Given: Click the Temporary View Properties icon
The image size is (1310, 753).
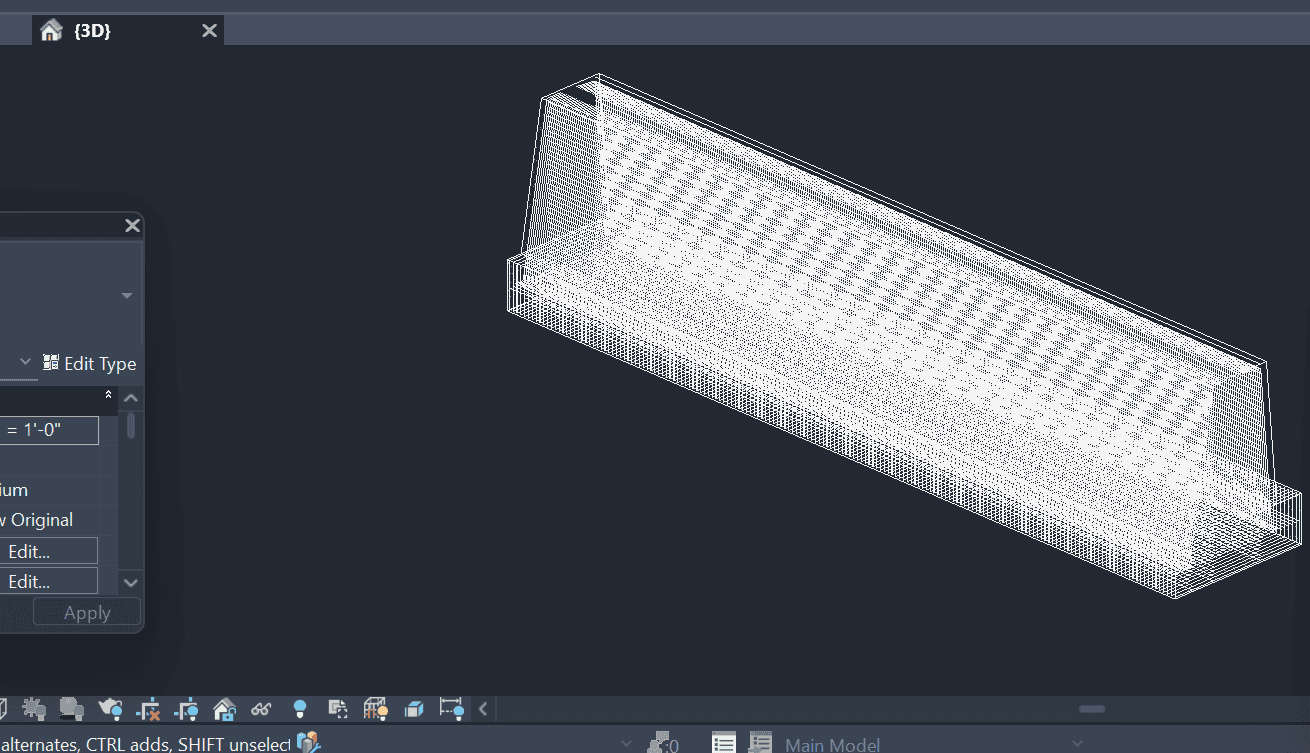Looking at the screenshot, I should click(337, 709).
